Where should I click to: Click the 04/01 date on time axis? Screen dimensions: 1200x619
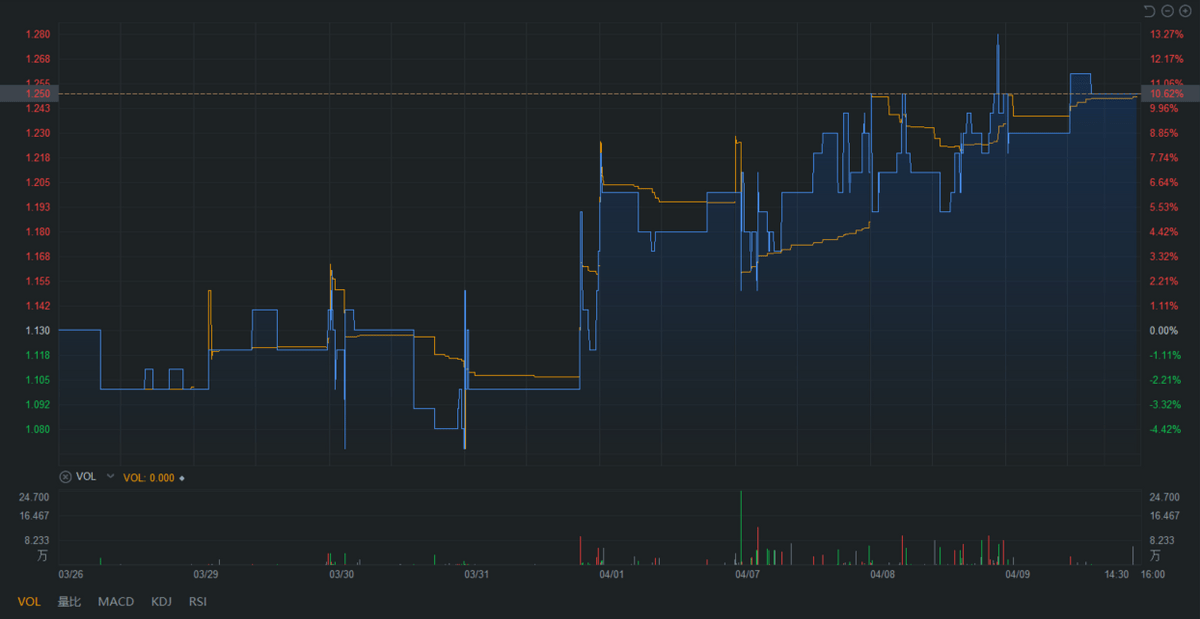tap(611, 575)
